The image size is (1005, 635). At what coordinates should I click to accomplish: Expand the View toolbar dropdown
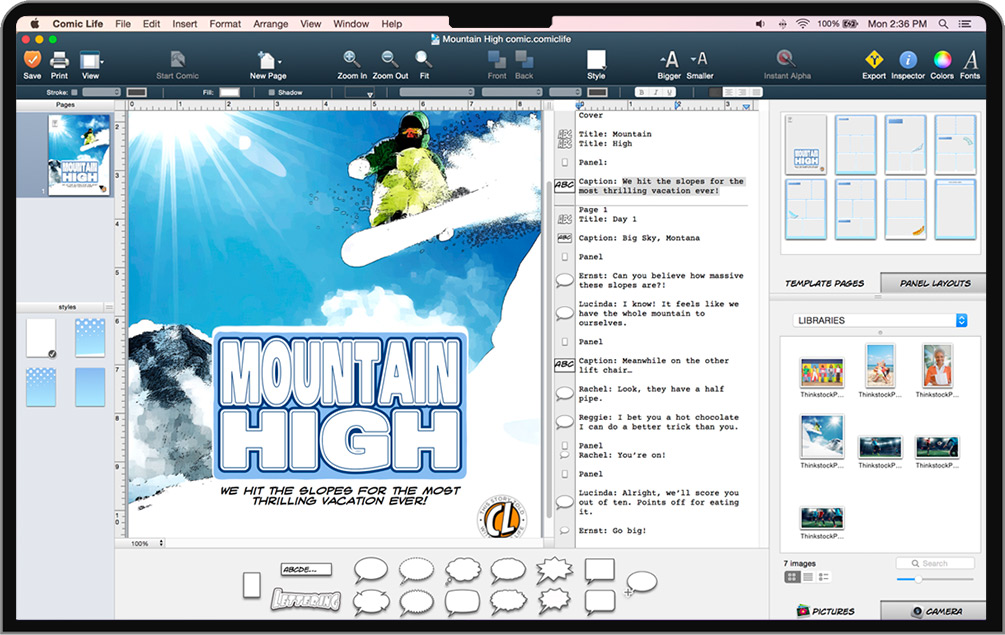click(91, 60)
